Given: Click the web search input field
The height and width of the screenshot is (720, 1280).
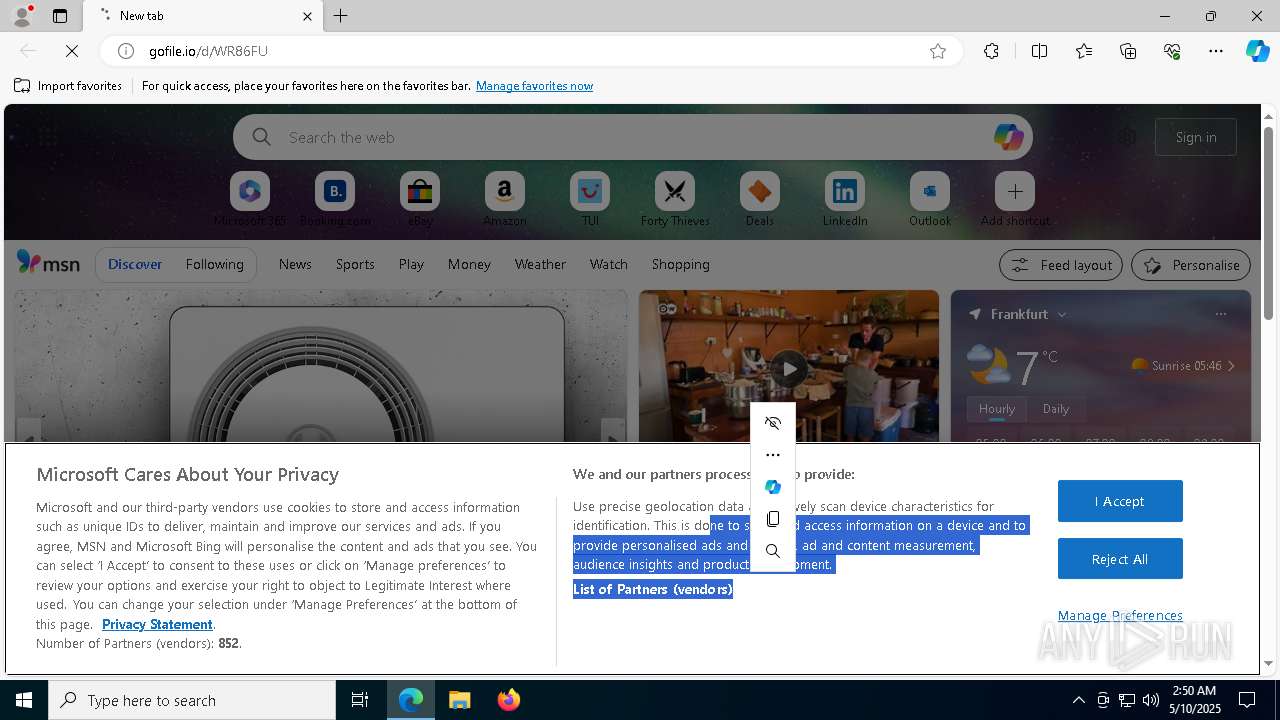Looking at the screenshot, I should click(633, 137).
